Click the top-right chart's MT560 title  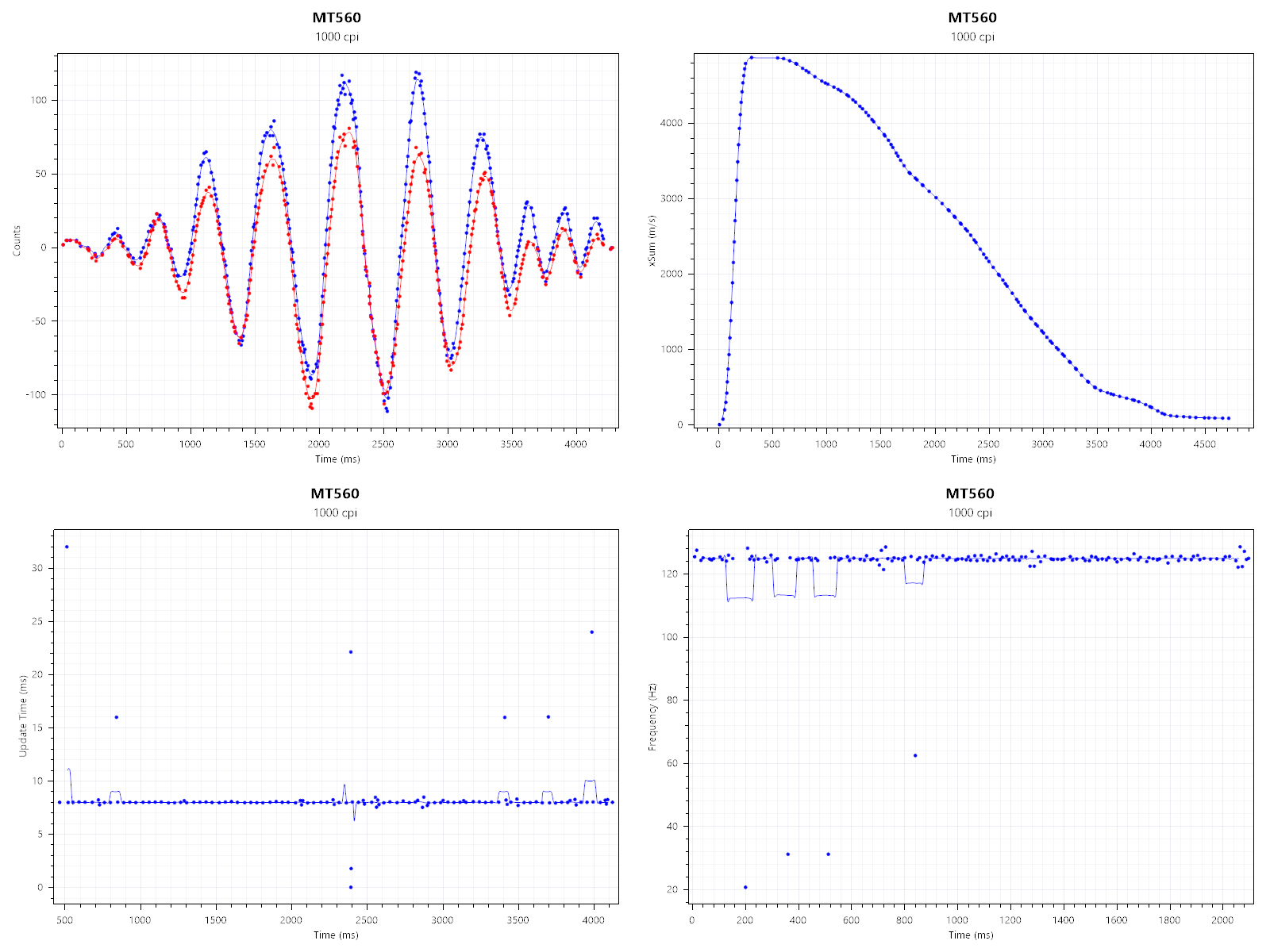[x=972, y=17]
